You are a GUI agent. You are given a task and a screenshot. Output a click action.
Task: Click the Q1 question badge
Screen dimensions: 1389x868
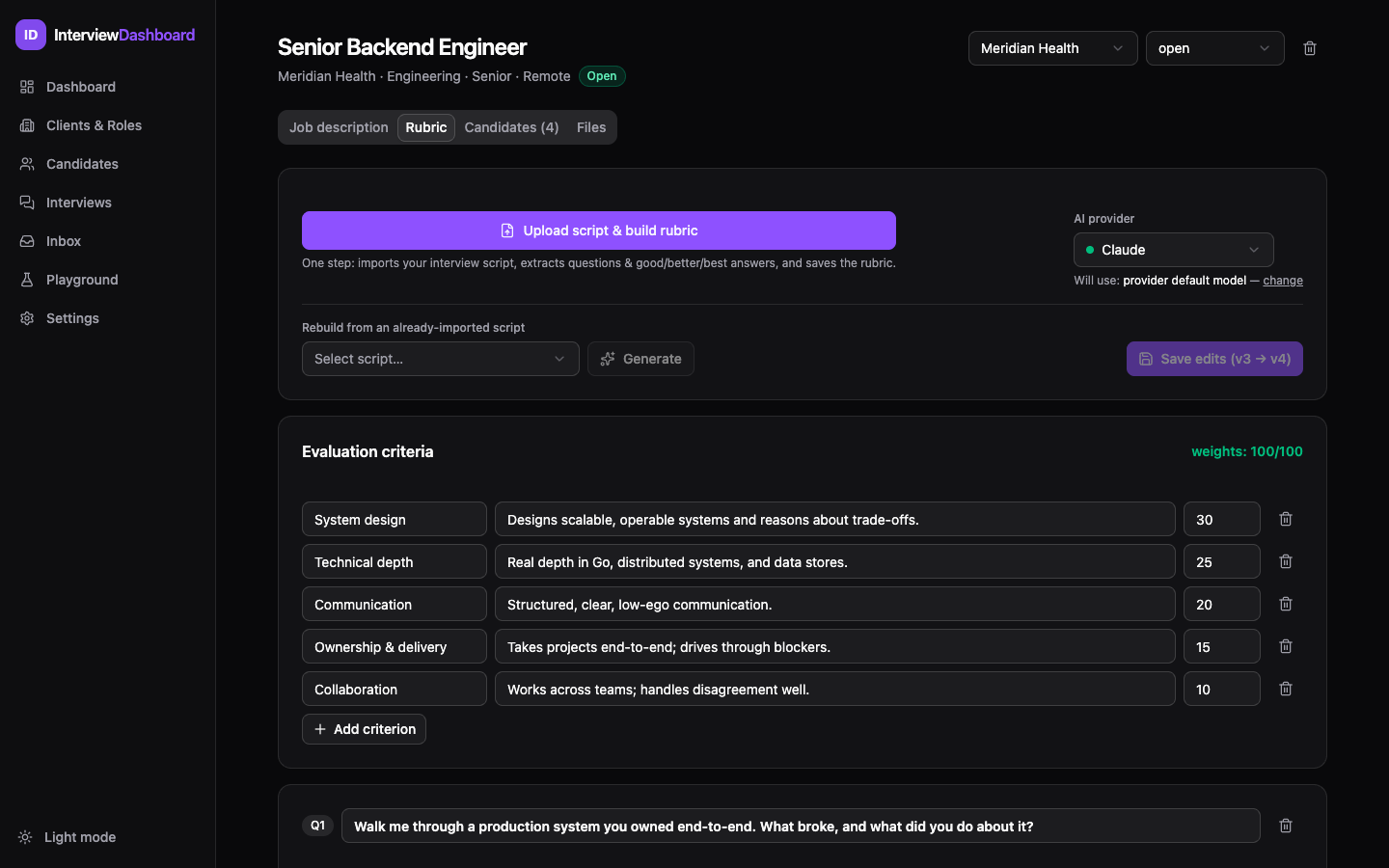coord(317,826)
